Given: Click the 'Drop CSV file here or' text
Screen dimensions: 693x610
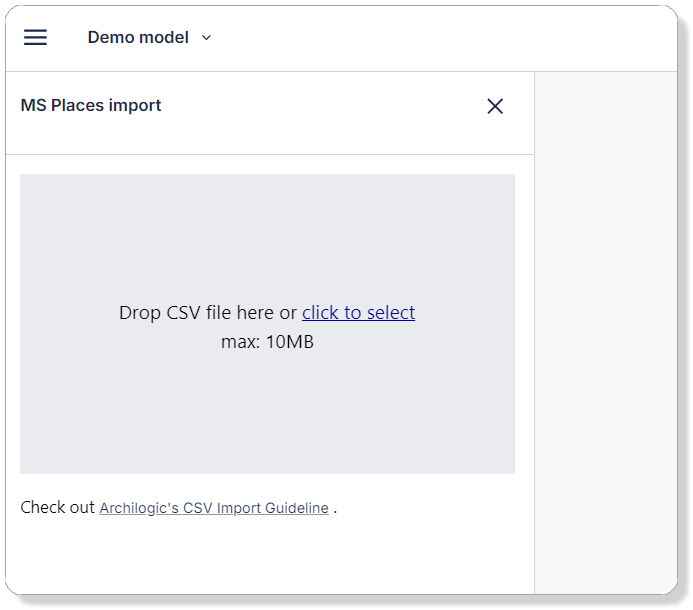Looking at the screenshot, I should 207,312.
